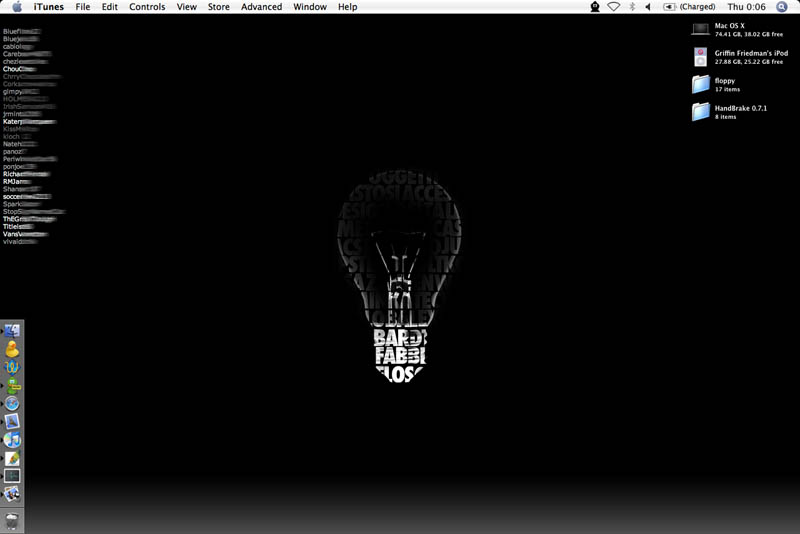This screenshot has width=800, height=534.
Task: Open the Advanced menu
Action: coord(261,7)
